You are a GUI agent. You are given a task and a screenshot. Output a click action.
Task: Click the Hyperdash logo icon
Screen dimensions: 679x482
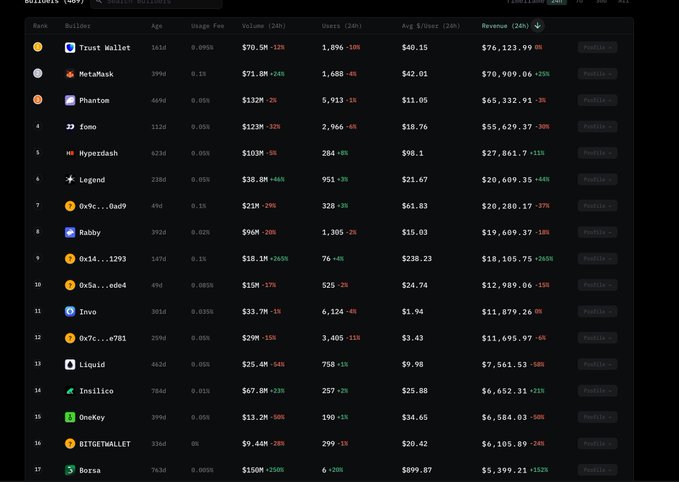tap(70, 153)
